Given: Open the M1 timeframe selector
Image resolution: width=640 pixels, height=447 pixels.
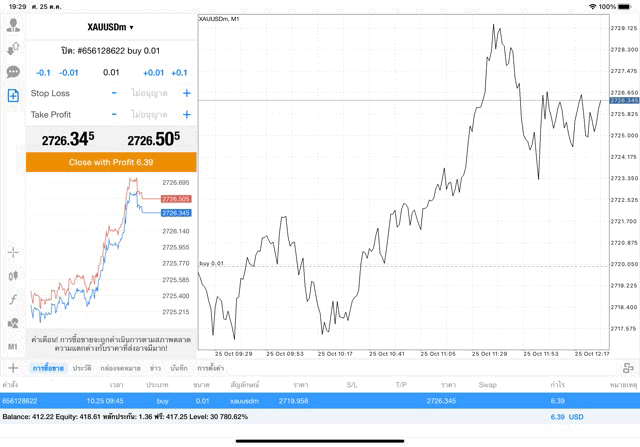Looking at the screenshot, I should [13, 346].
